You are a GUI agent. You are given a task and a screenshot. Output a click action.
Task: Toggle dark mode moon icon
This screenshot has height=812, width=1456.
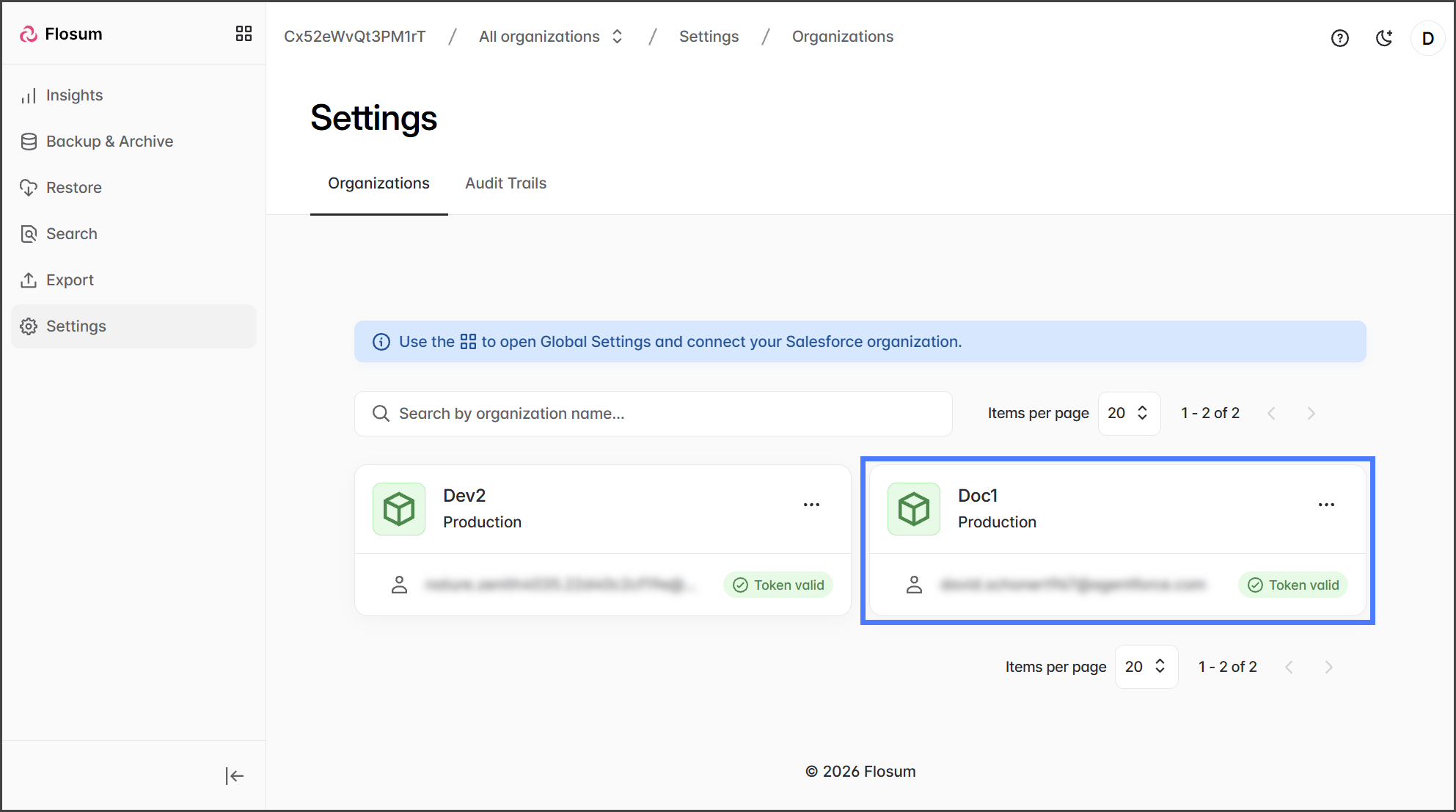click(1383, 38)
